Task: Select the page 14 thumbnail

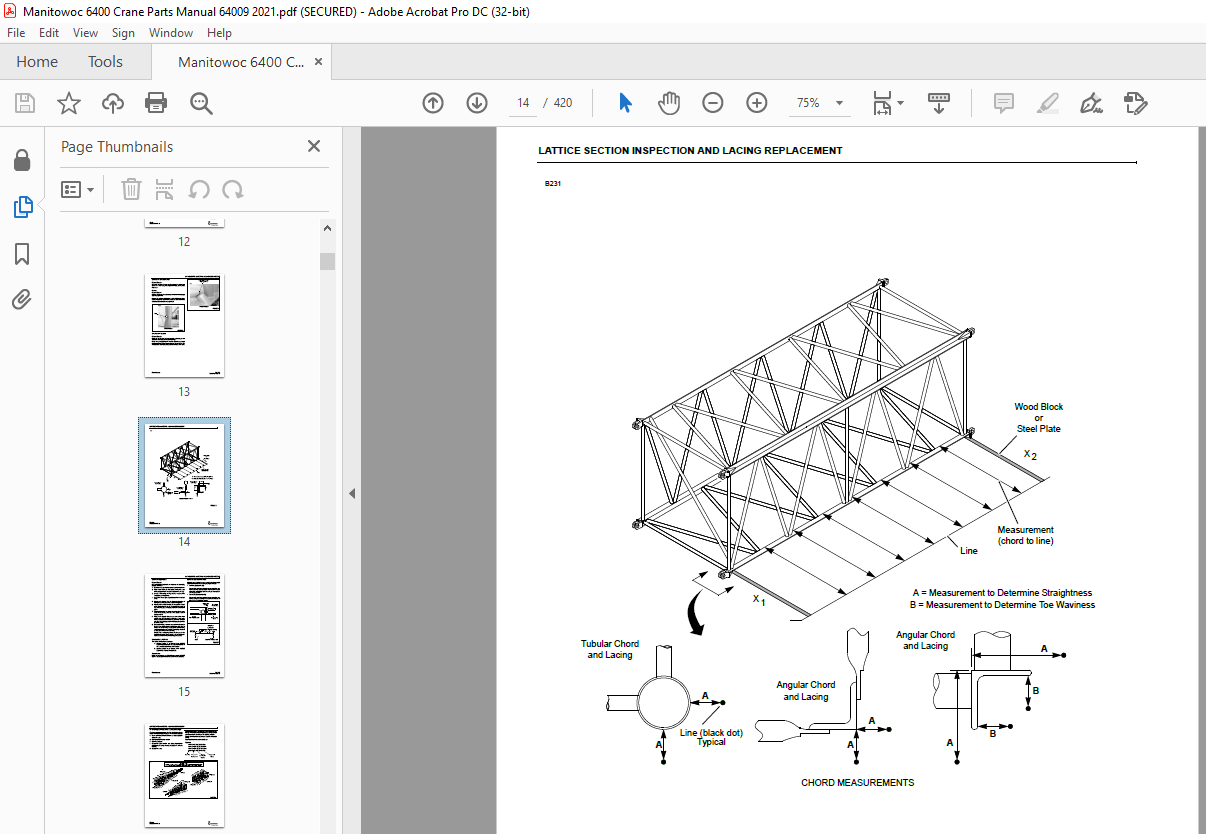Action: tap(184, 475)
